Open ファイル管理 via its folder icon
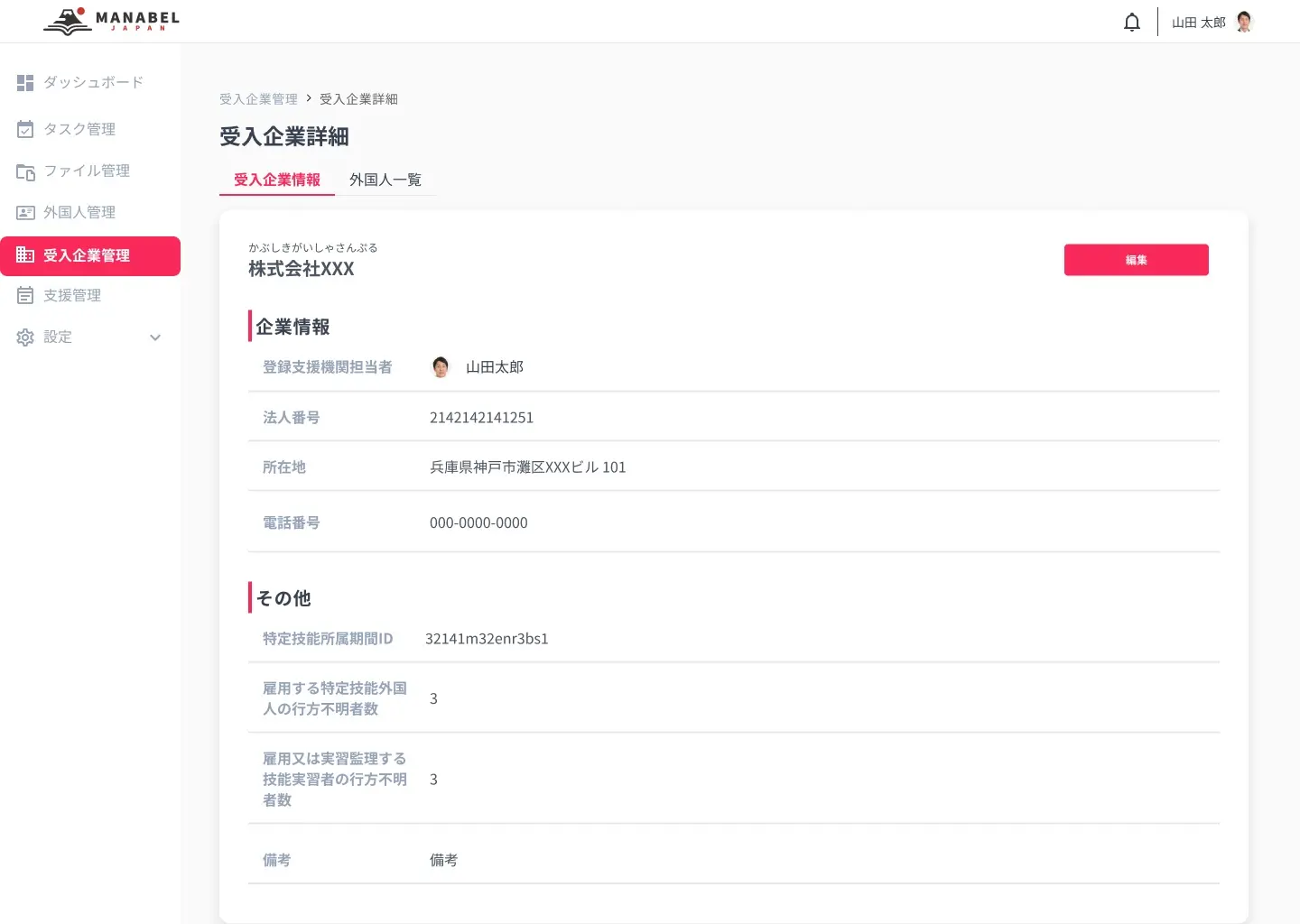The height and width of the screenshot is (924, 1300). [24, 171]
